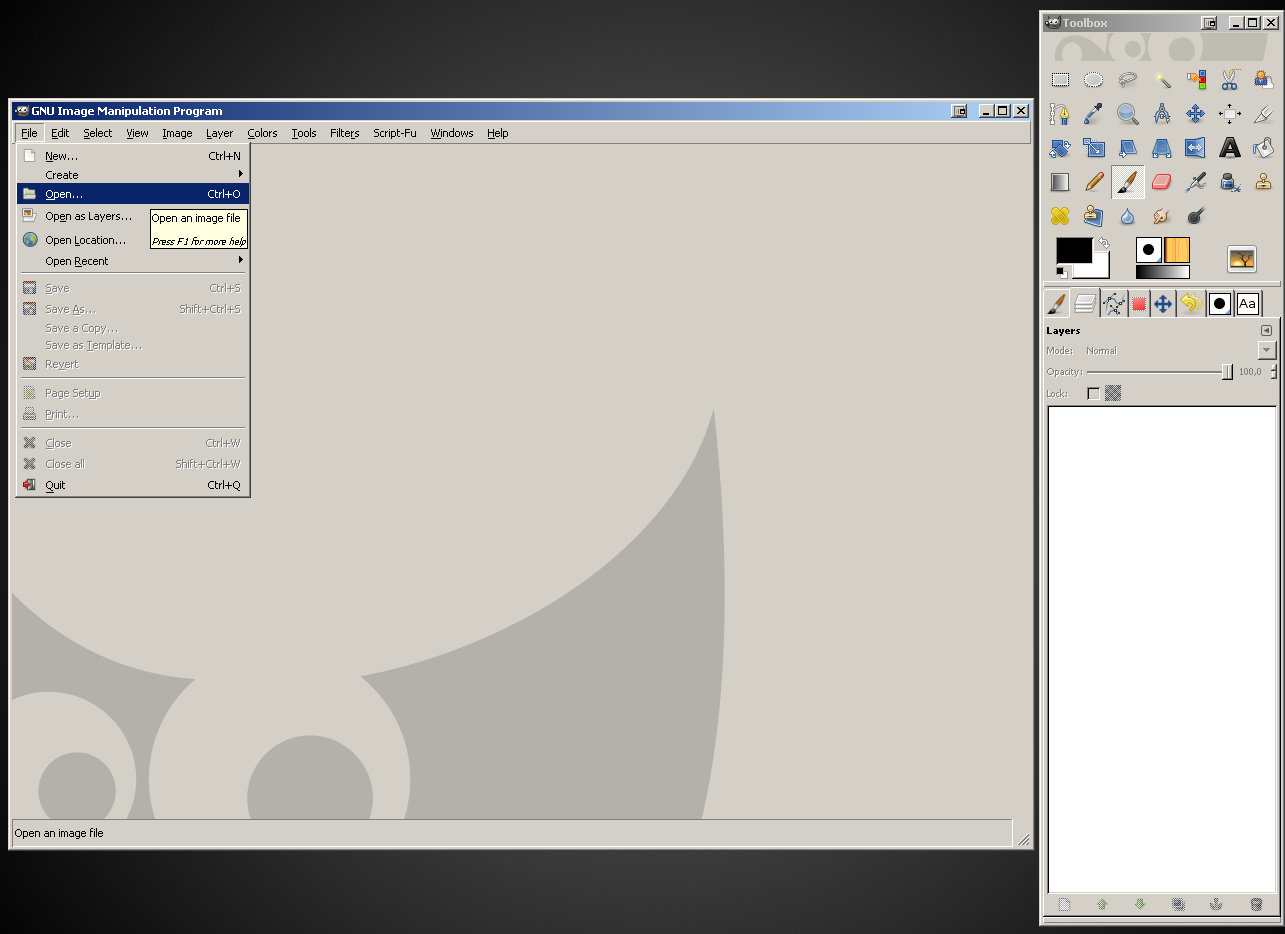The width and height of the screenshot is (1285, 934).
Task: Click the Opacity slider handle
Action: click(1227, 372)
